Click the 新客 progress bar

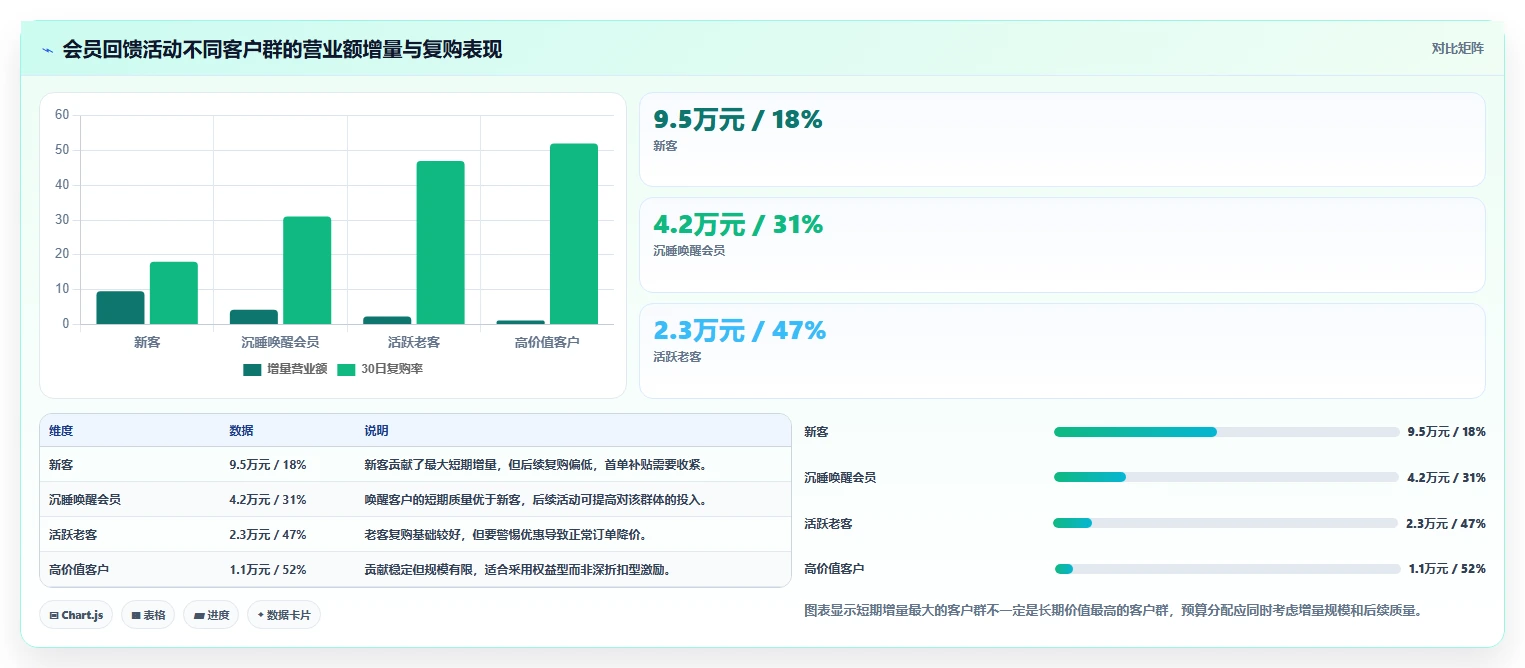1226,432
